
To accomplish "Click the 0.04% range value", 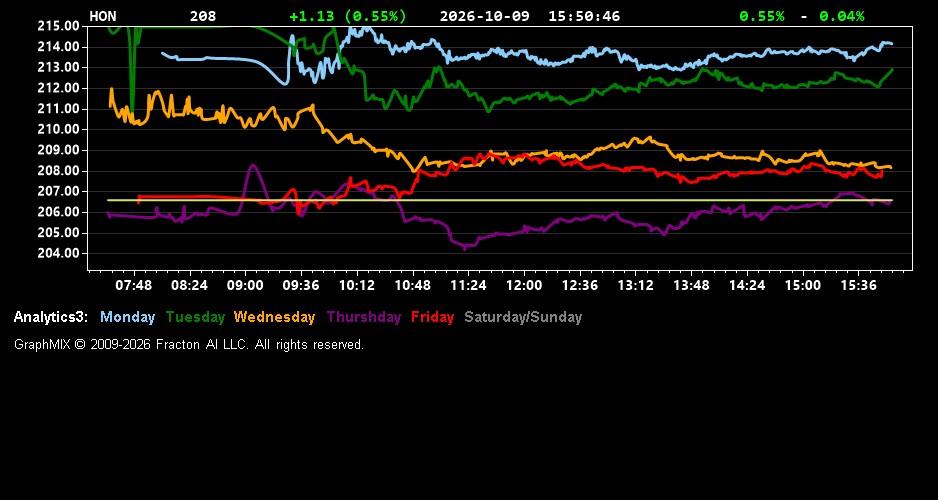I will tap(842, 16).
